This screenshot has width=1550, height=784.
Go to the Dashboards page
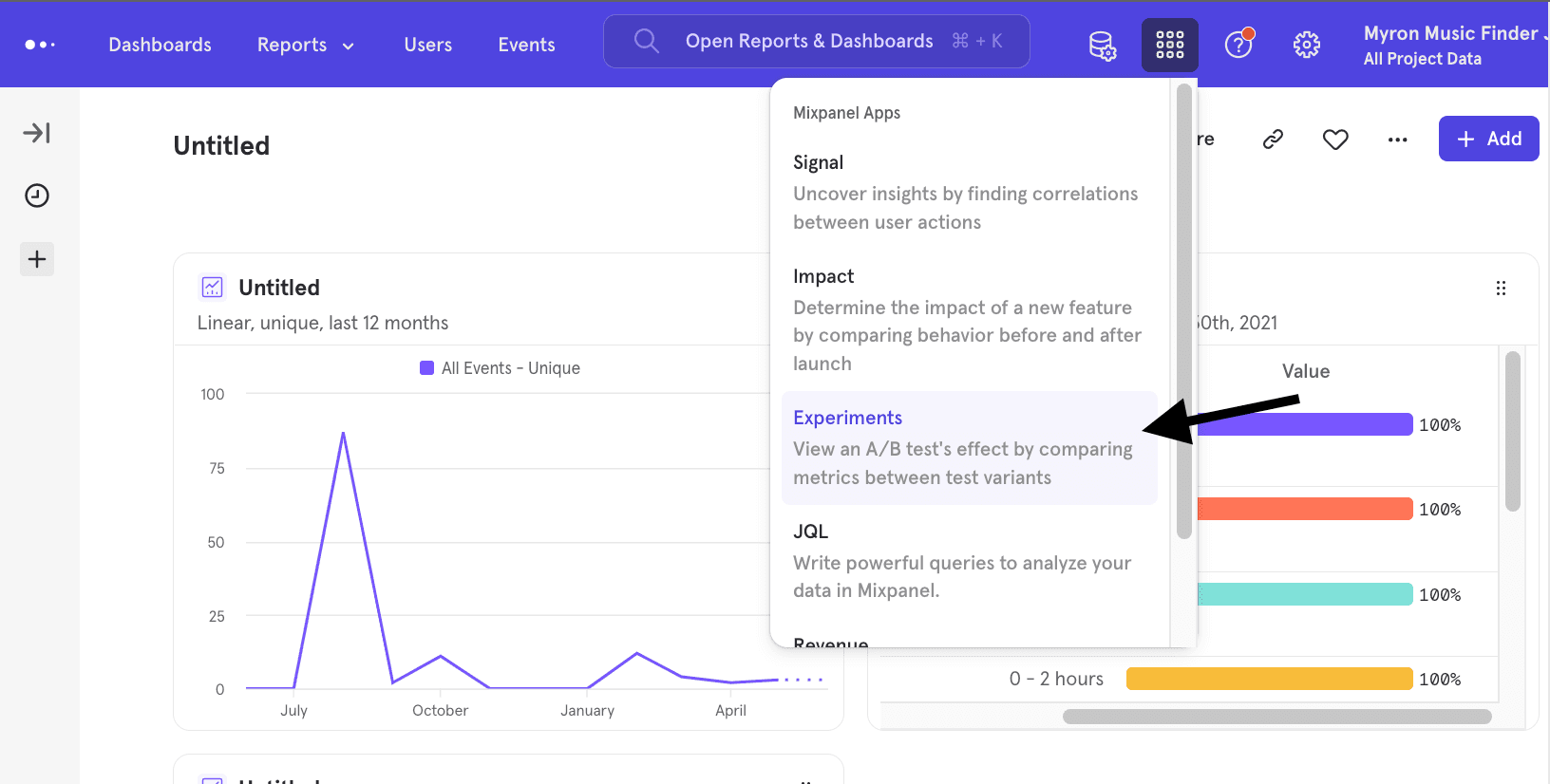coord(160,45)
